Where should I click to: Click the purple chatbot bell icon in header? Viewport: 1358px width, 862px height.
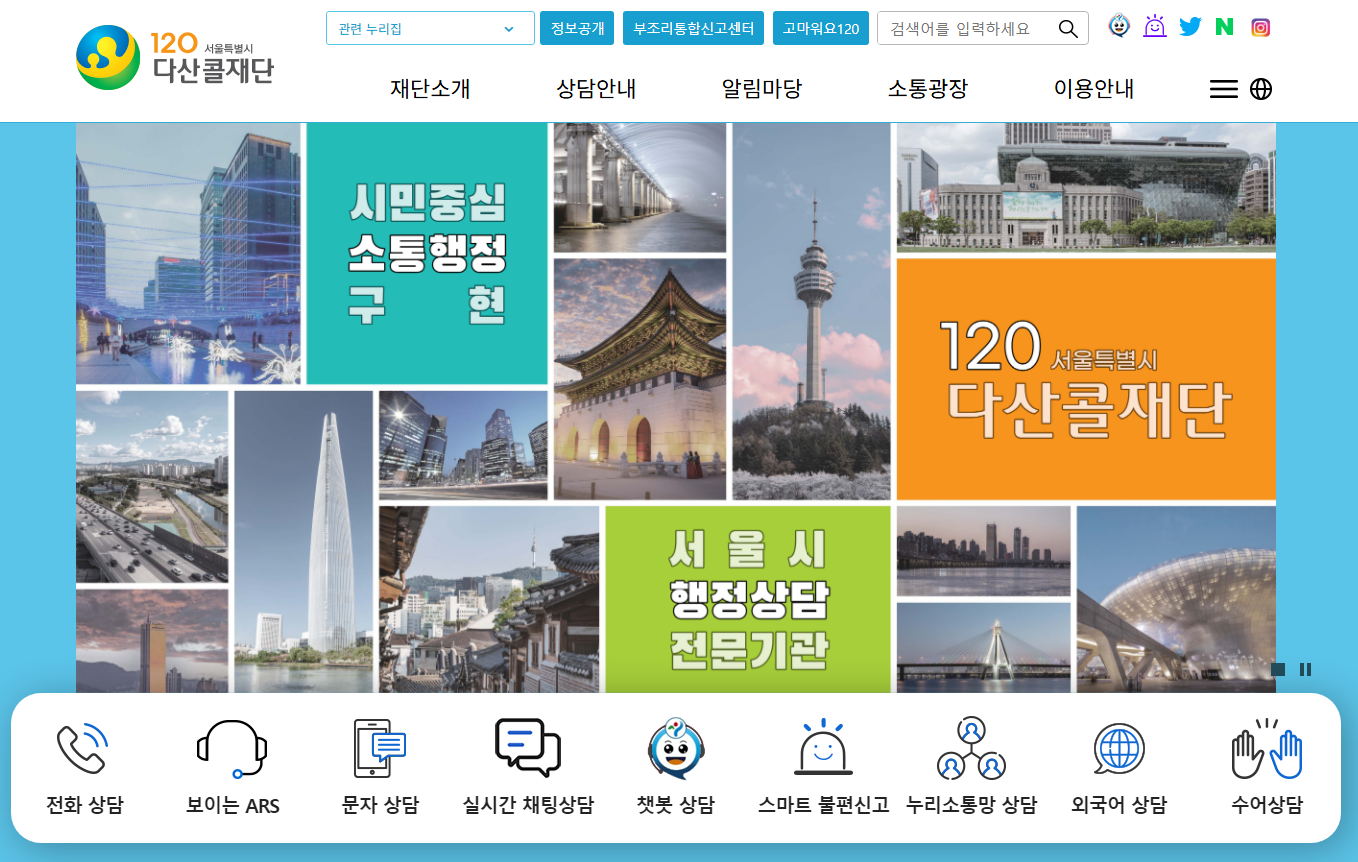(1155, 27)
